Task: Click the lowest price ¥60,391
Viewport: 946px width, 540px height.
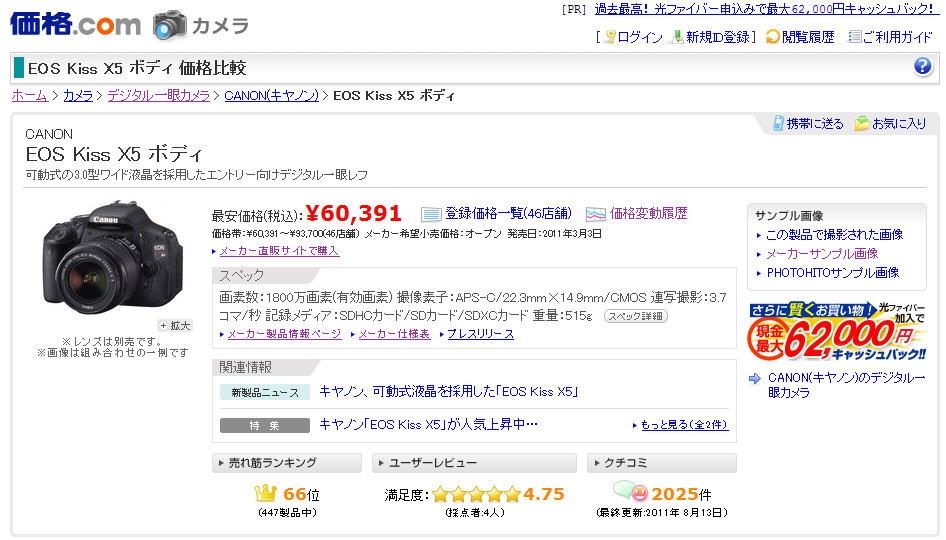Action: click(354, 213)
